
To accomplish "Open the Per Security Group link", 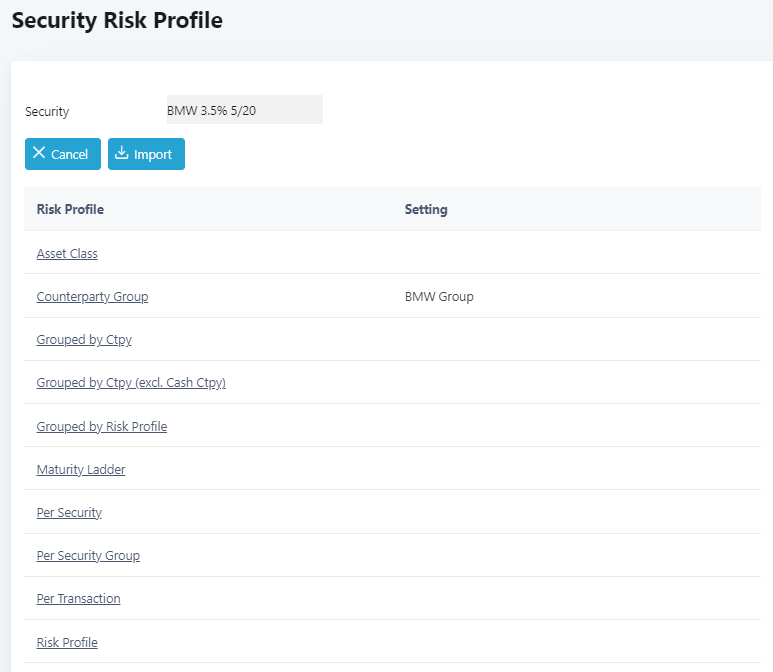I will 88,556.
